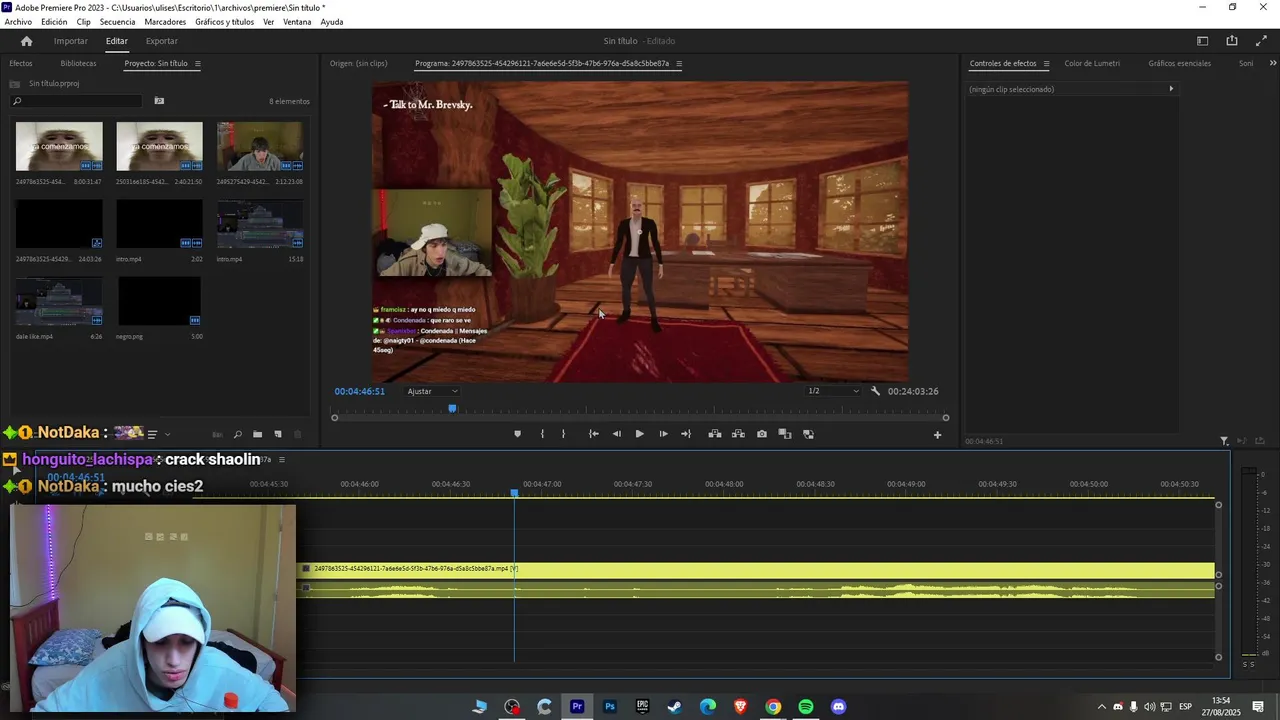Open the Ajustar zoom level dropdown

[x=432, y=391]
